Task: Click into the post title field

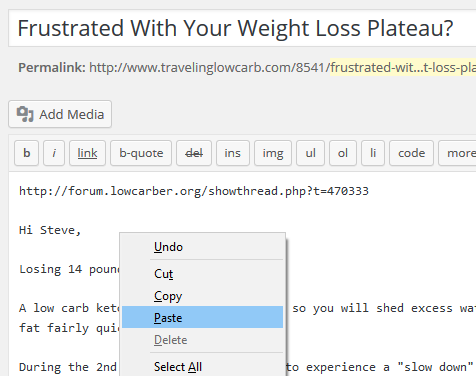Action: tap(242, 28)
